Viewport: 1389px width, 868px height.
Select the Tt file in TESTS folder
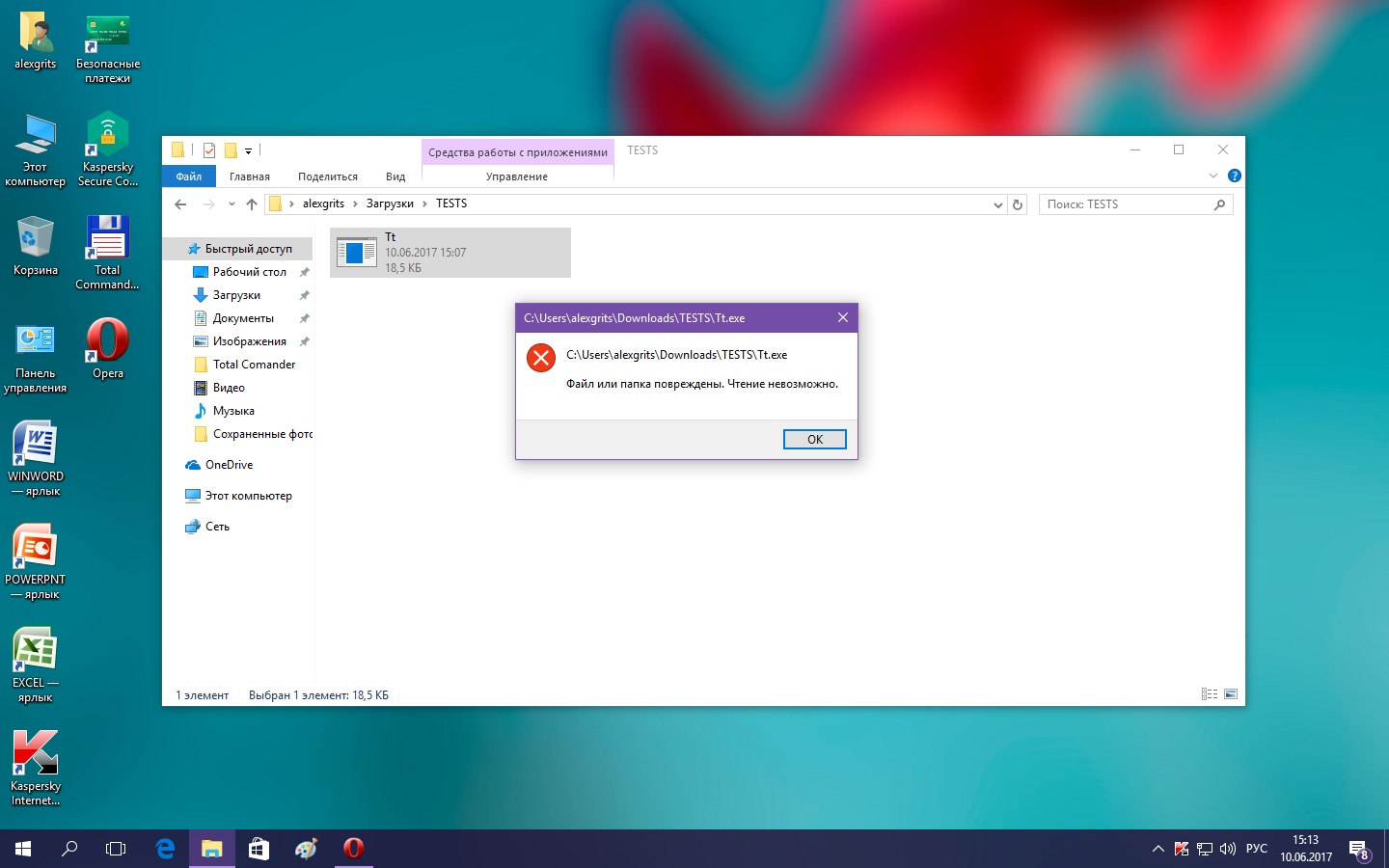point(450,253)
